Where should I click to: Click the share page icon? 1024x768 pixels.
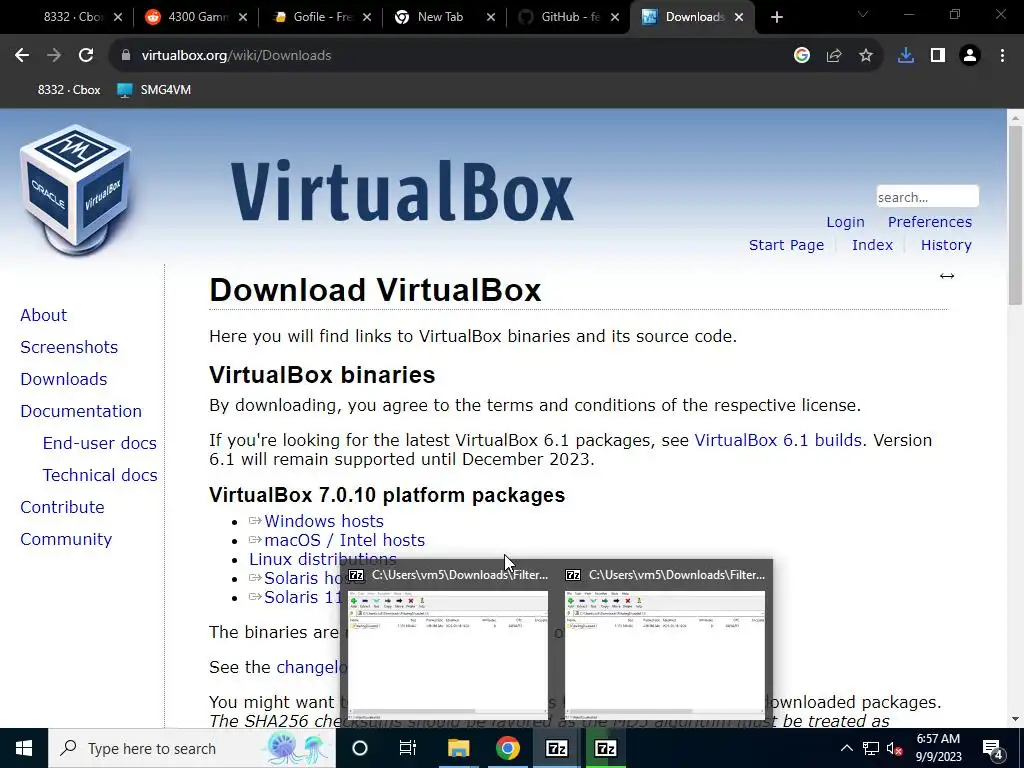point(834,56)
